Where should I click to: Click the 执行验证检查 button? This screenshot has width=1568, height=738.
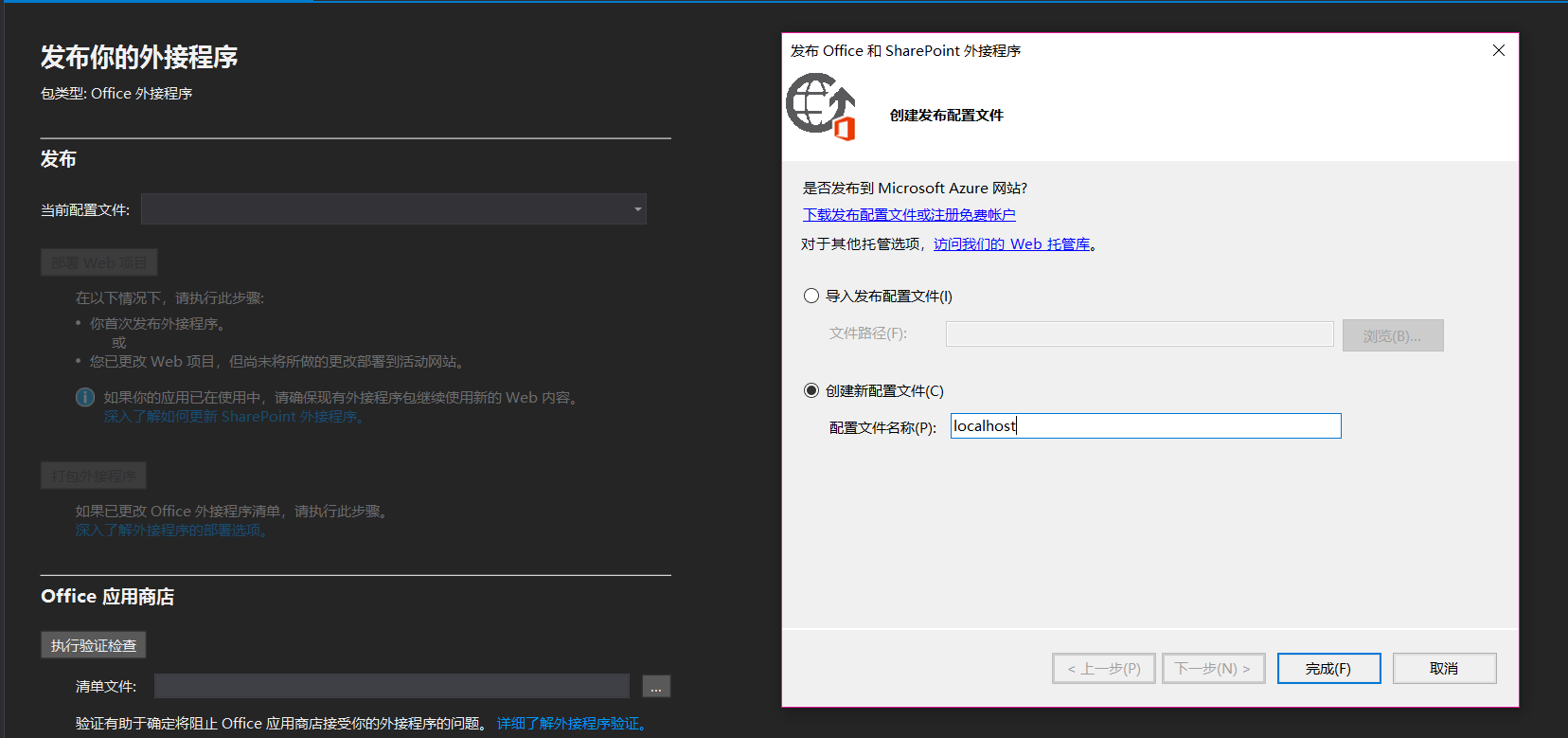93,645
